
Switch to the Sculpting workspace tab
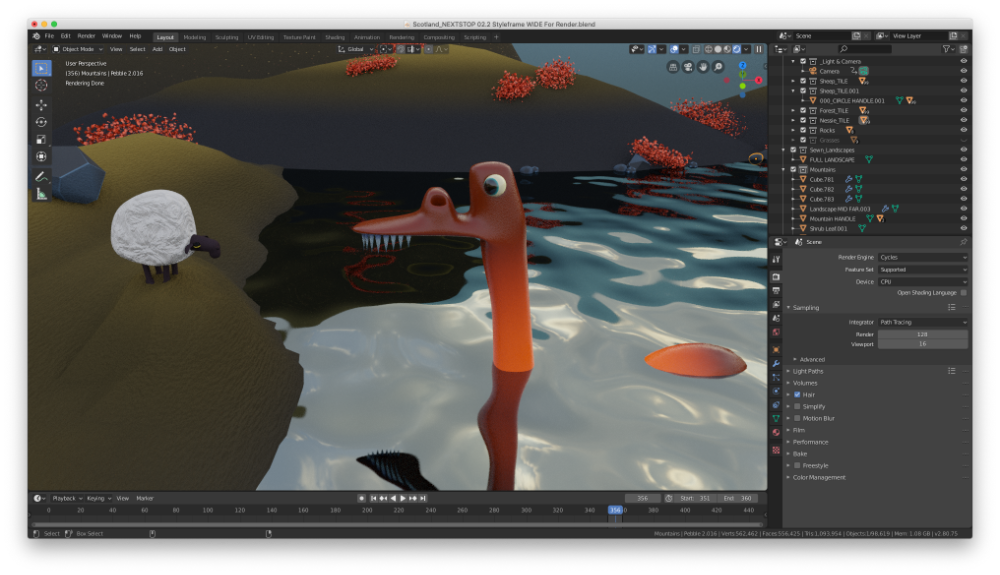pos(227,37)
